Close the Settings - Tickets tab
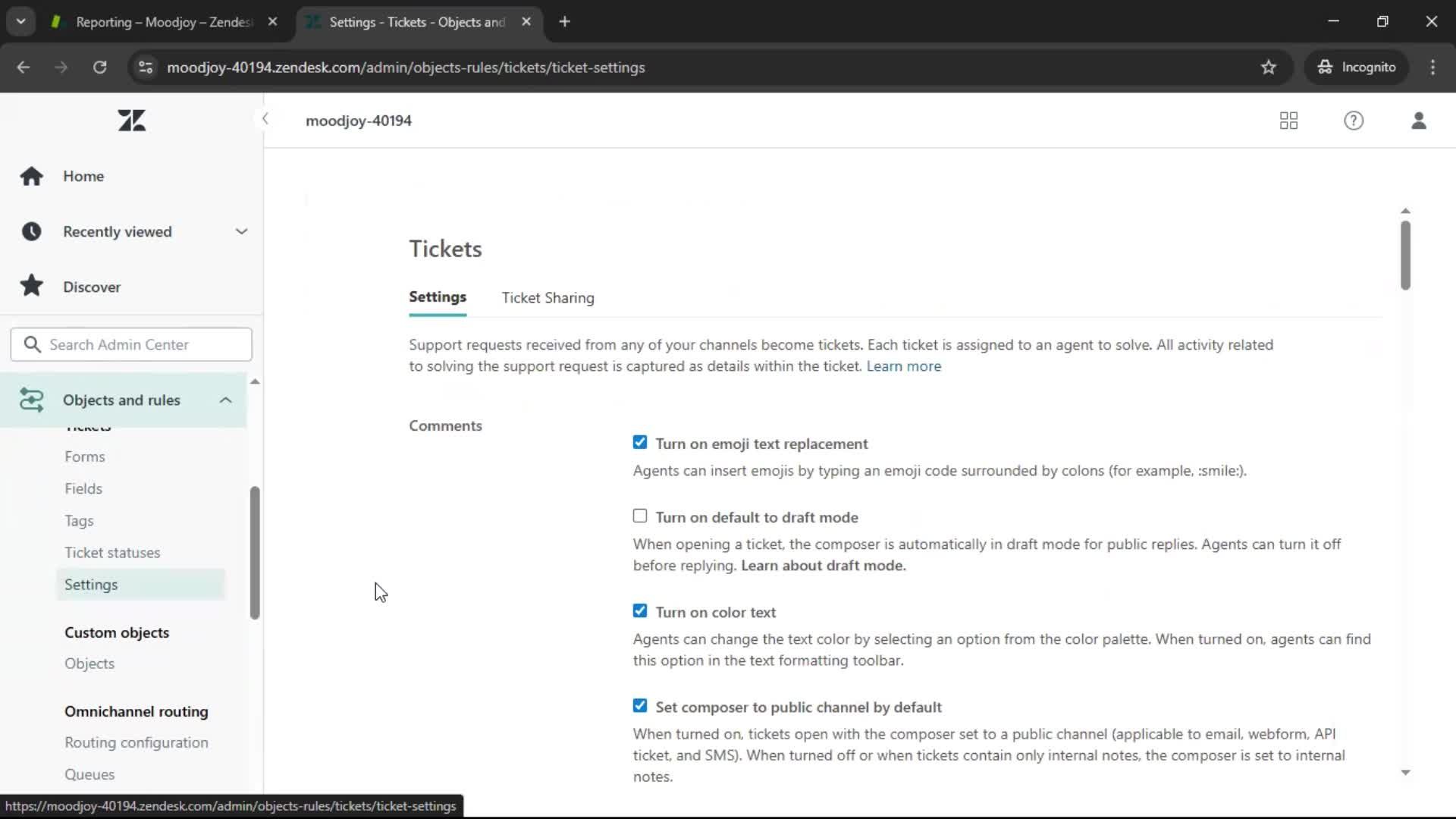The height and width of the screenshot is (819, 1456). coord(526,21)
